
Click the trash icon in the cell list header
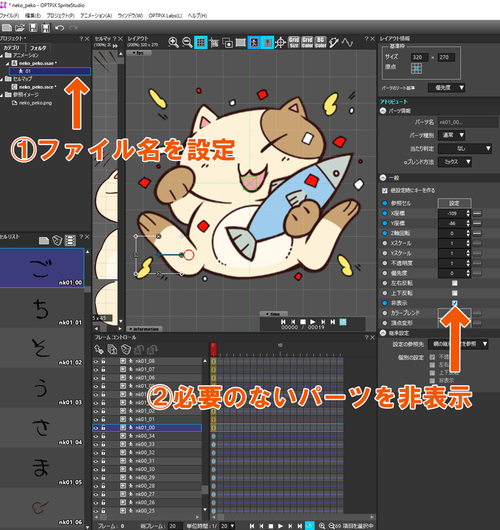(57, 240)
